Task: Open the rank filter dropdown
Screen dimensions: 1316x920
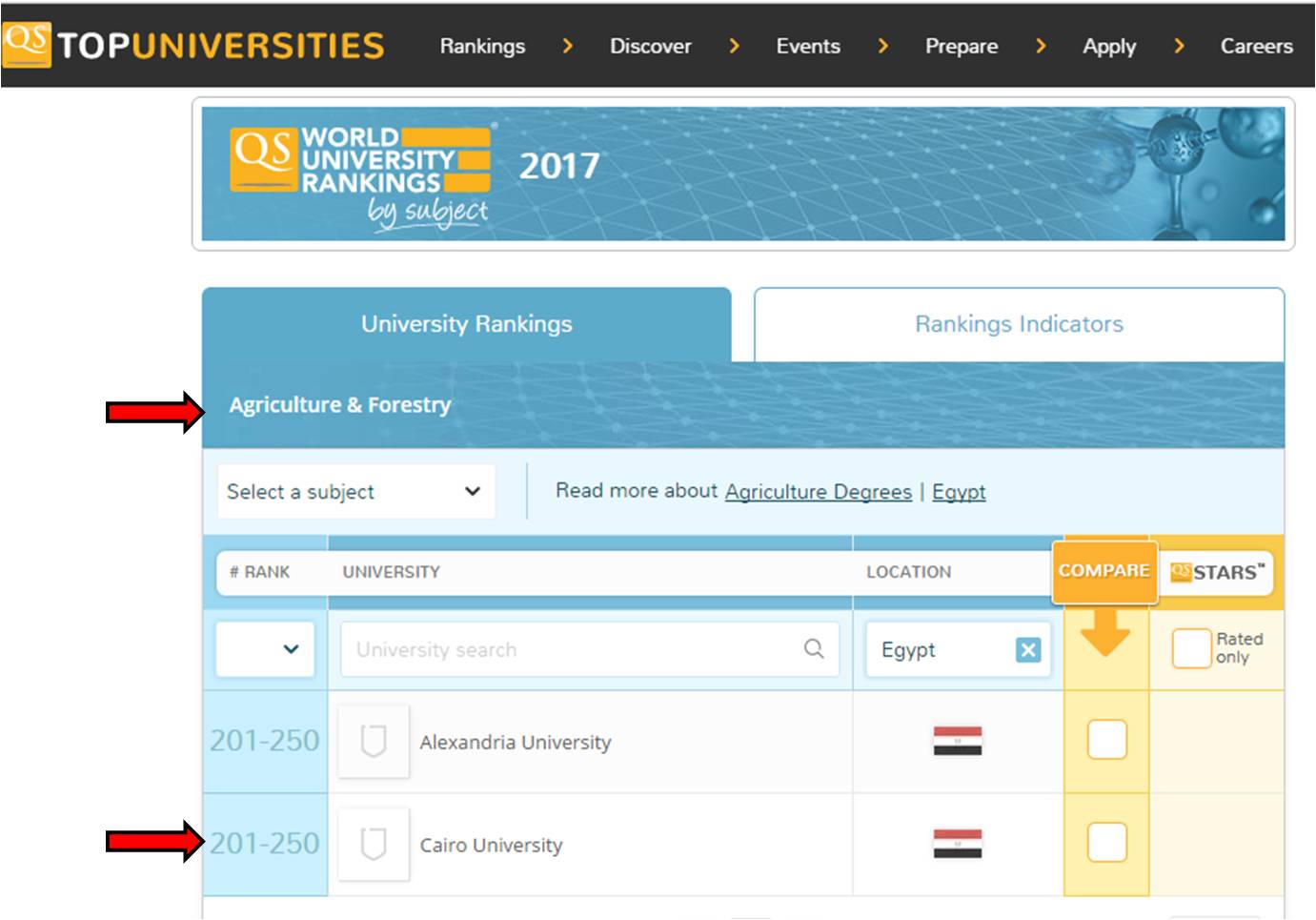Action: (x=265, y=649)
